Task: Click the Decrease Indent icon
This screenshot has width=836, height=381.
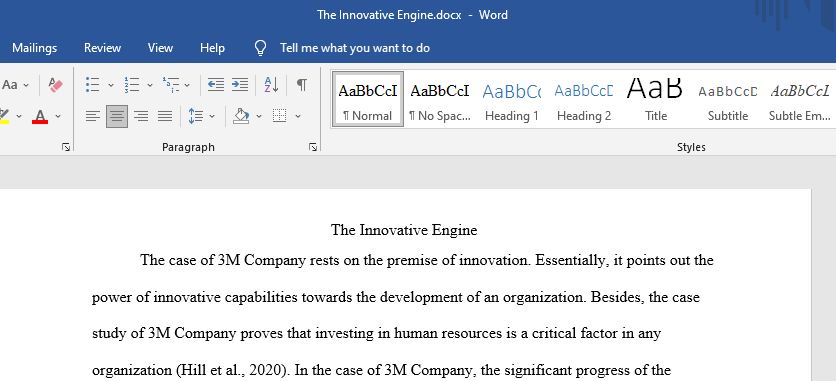Action: (216, 85)
